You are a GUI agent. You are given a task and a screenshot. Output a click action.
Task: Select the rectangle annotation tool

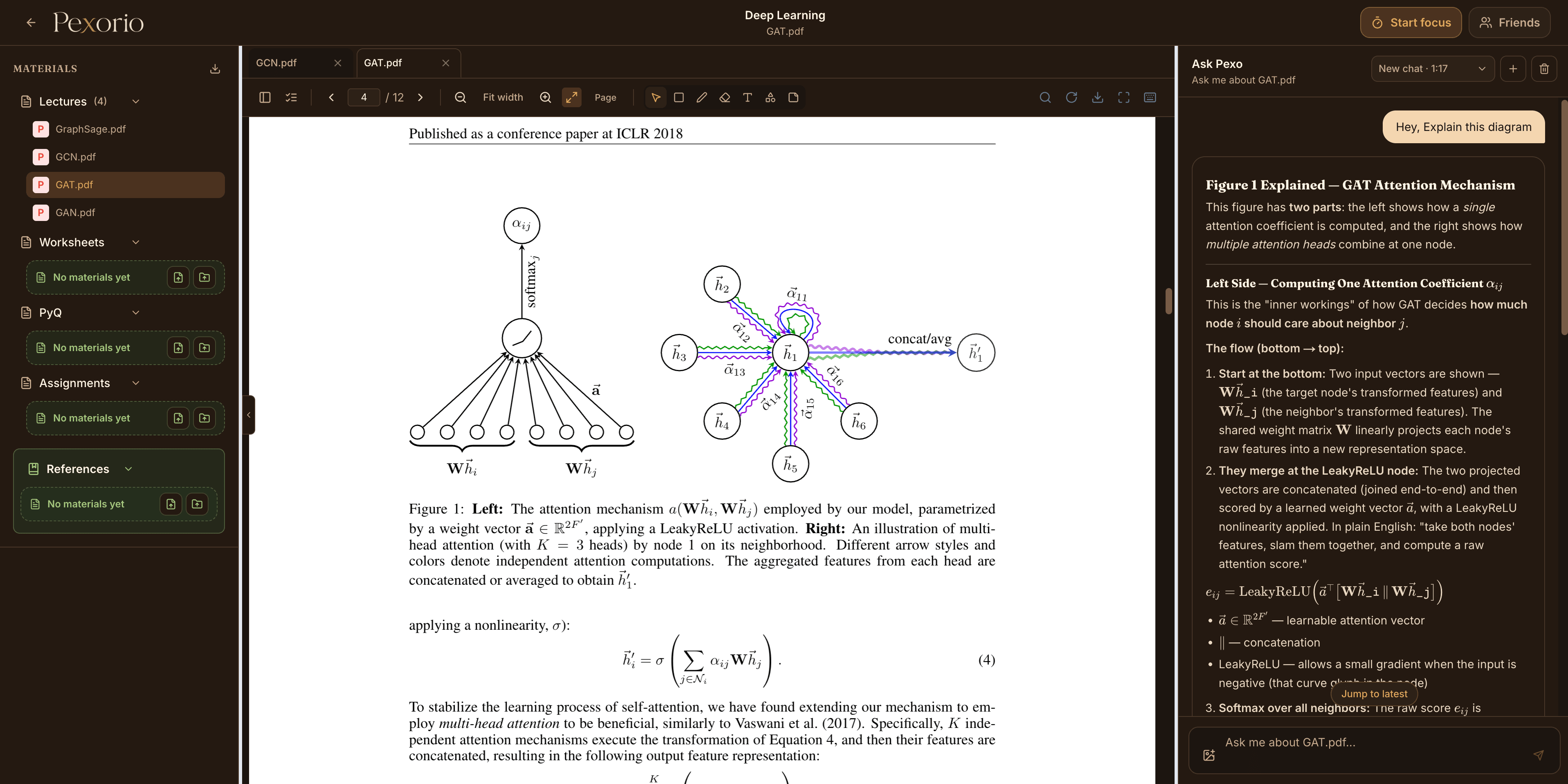coord(679,97)
